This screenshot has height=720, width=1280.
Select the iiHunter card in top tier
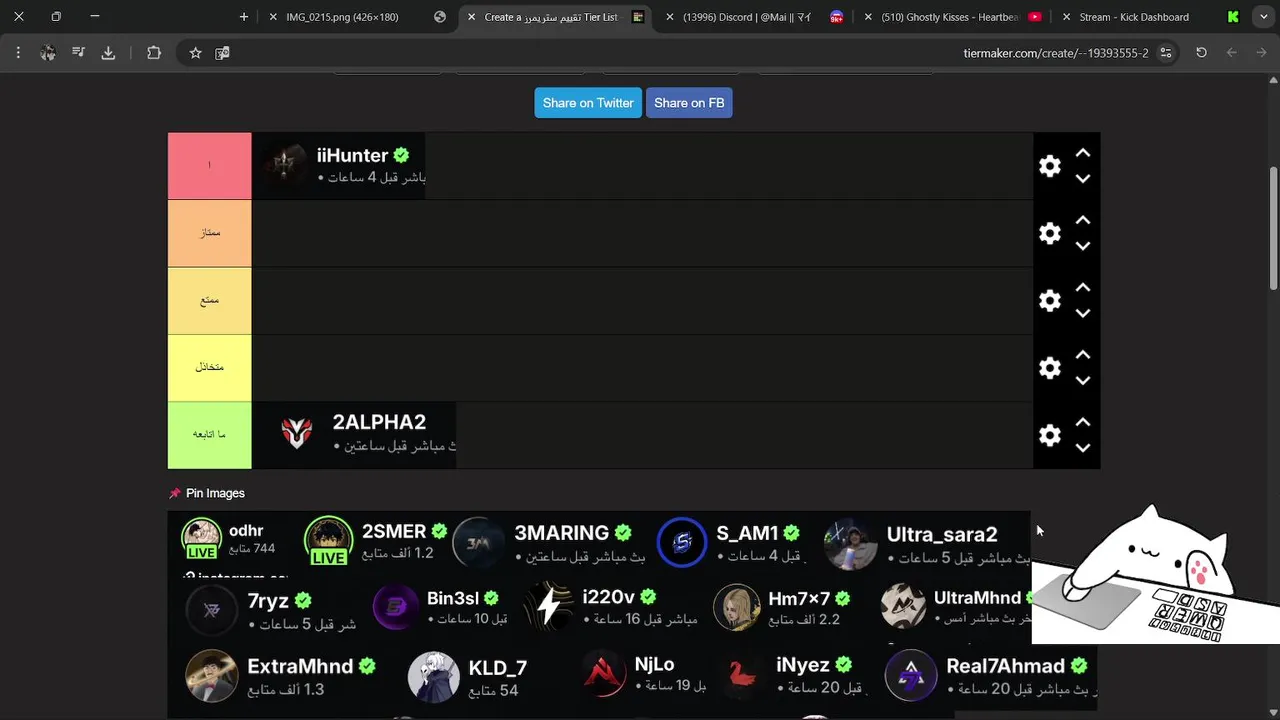coord(339,166)
